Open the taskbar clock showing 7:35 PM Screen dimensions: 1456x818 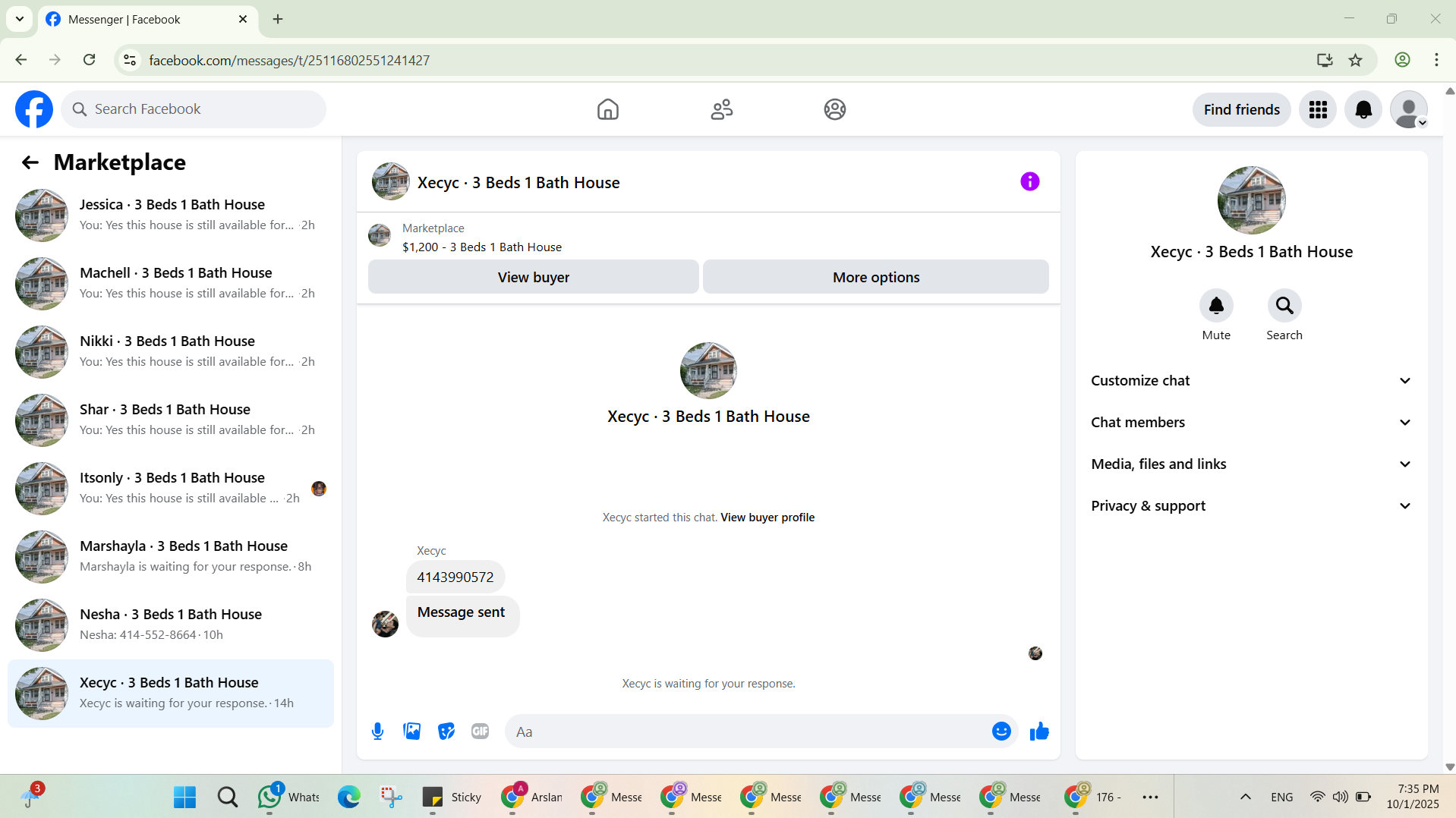(1413, 797)
